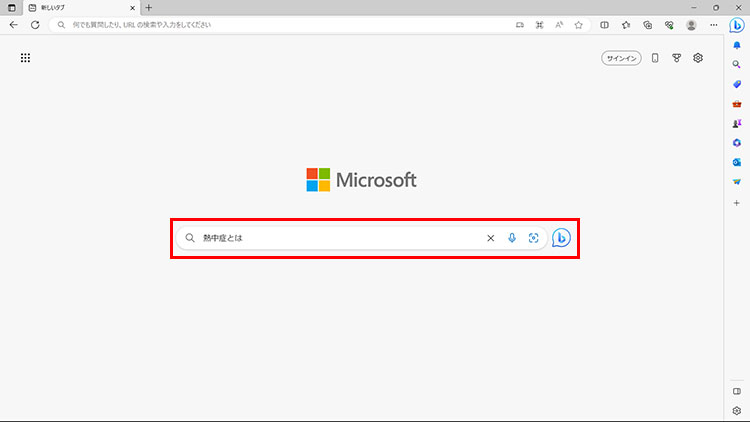Image resolution: width=750 pixels, height=422 pixels.
Task: Reload the page with the refresh button
Action: [35, 25]
